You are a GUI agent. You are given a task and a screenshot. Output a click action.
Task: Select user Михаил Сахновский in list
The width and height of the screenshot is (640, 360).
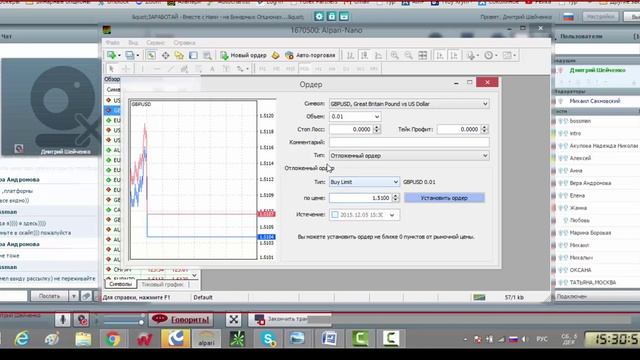[x=594, y=101]
